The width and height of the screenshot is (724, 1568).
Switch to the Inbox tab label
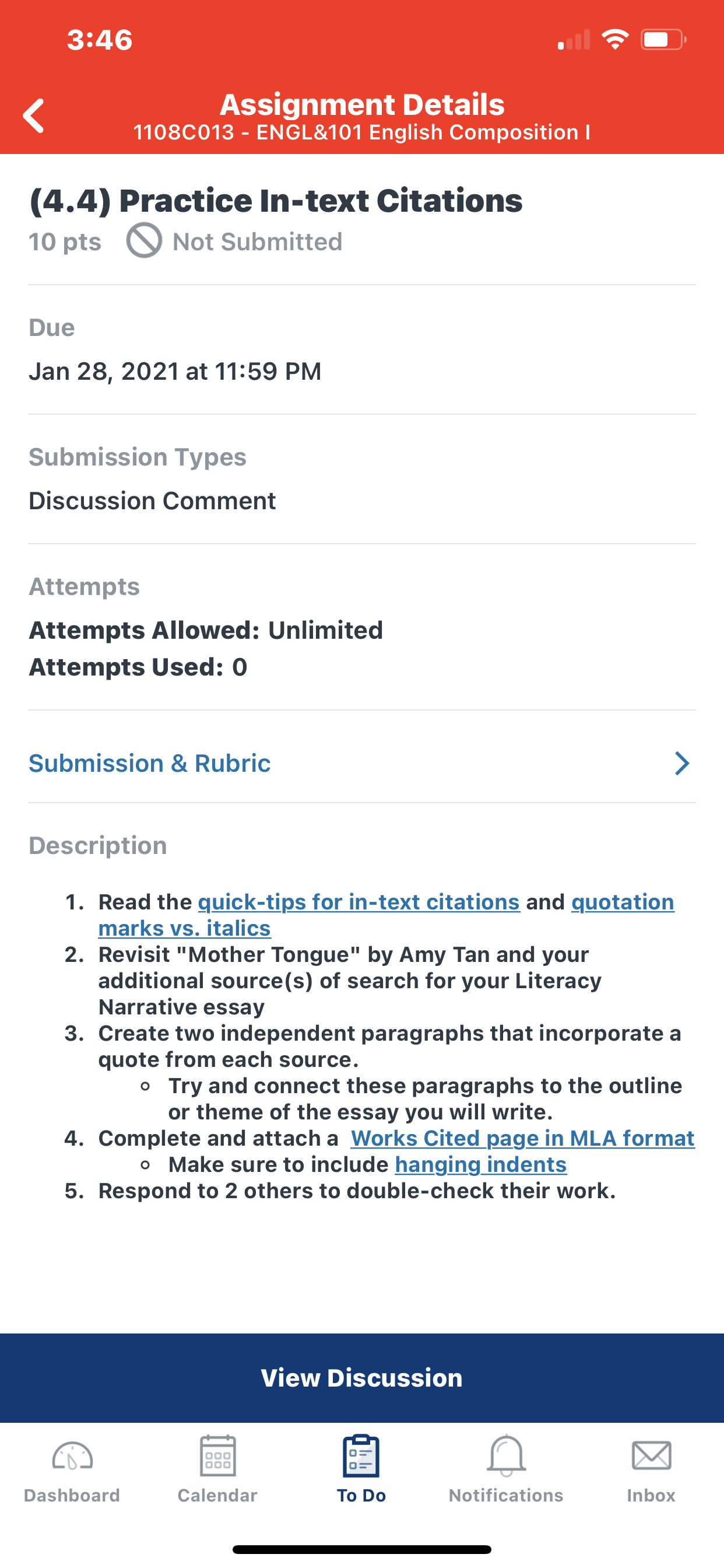point(651,1496)
